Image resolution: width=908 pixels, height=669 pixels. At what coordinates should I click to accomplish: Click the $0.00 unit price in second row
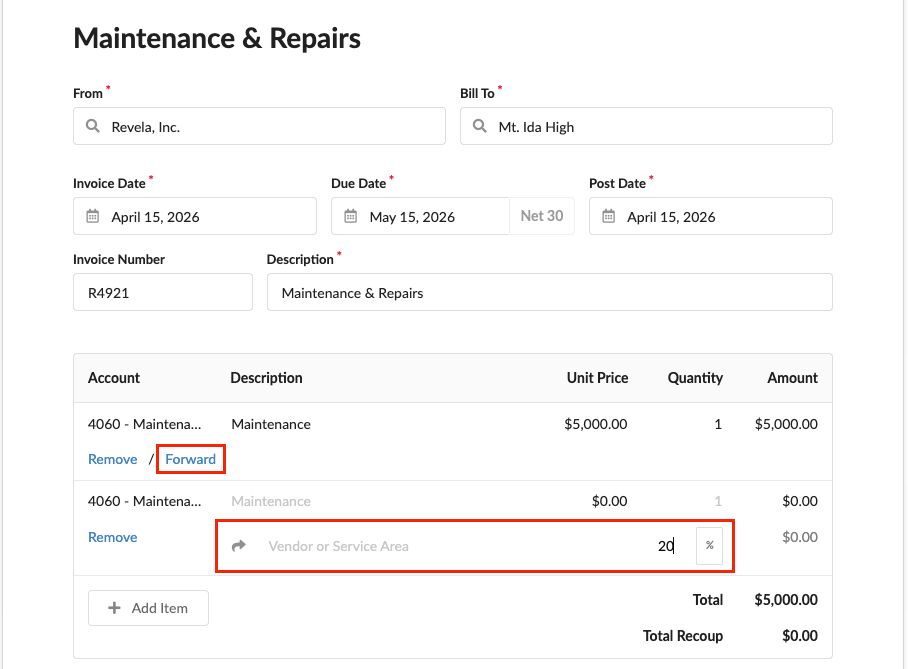[609, 501]
